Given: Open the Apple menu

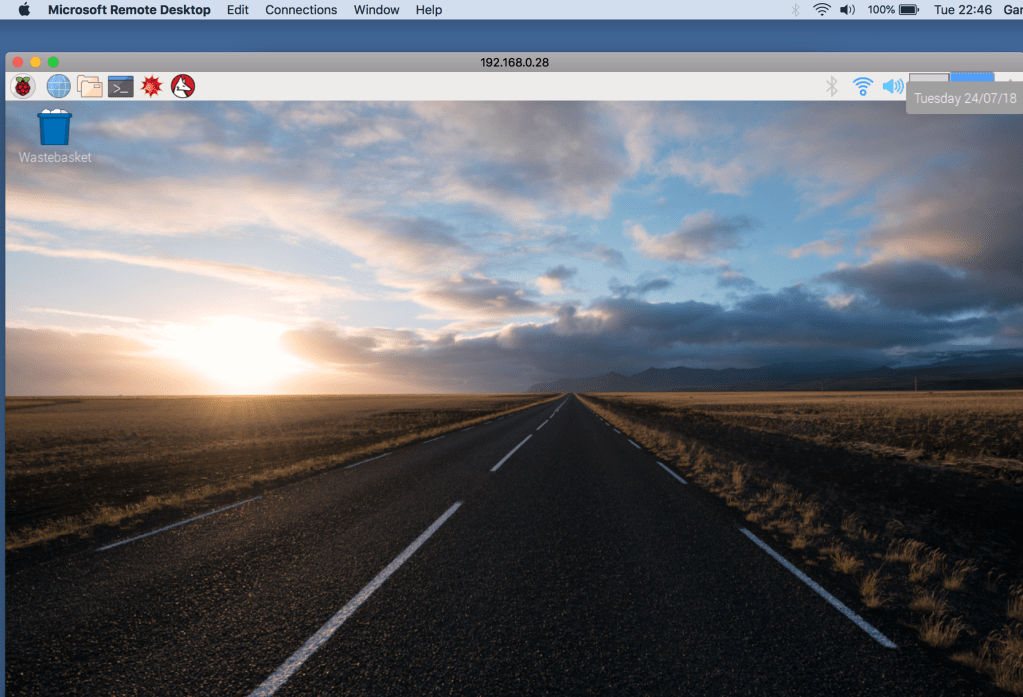Looking at the screenshot, I should (22, 10).
